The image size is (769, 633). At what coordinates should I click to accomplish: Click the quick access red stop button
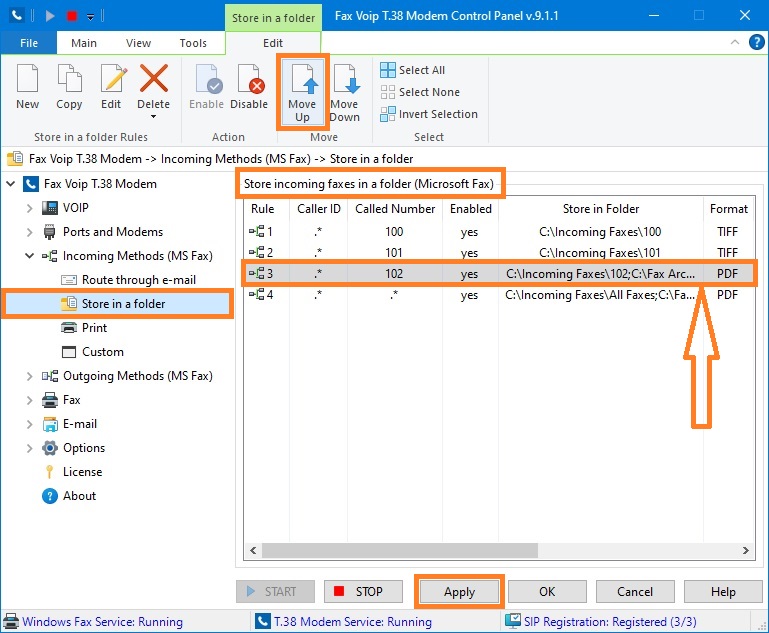point(72,16)
